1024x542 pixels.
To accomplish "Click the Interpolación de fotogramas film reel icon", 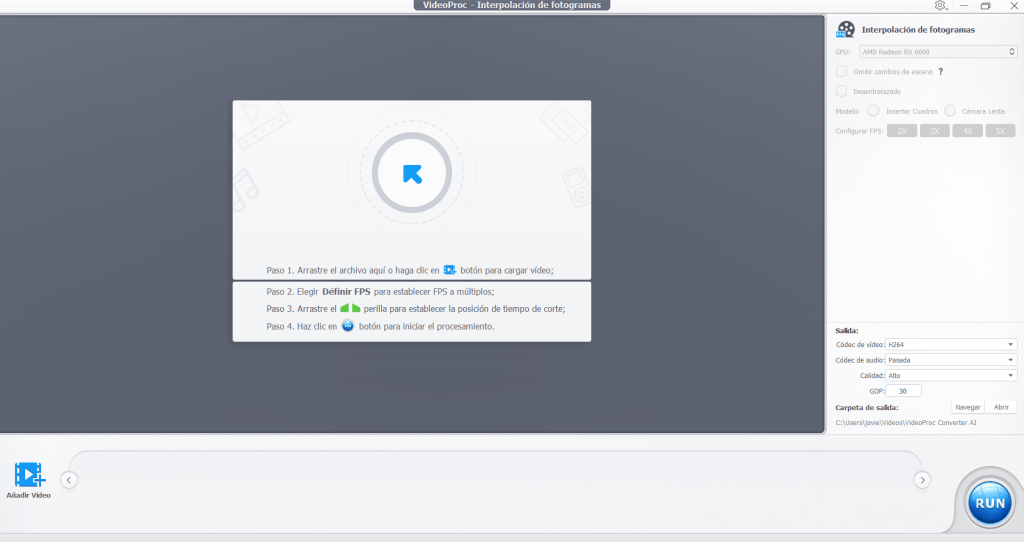I will [x=846, y=29].
